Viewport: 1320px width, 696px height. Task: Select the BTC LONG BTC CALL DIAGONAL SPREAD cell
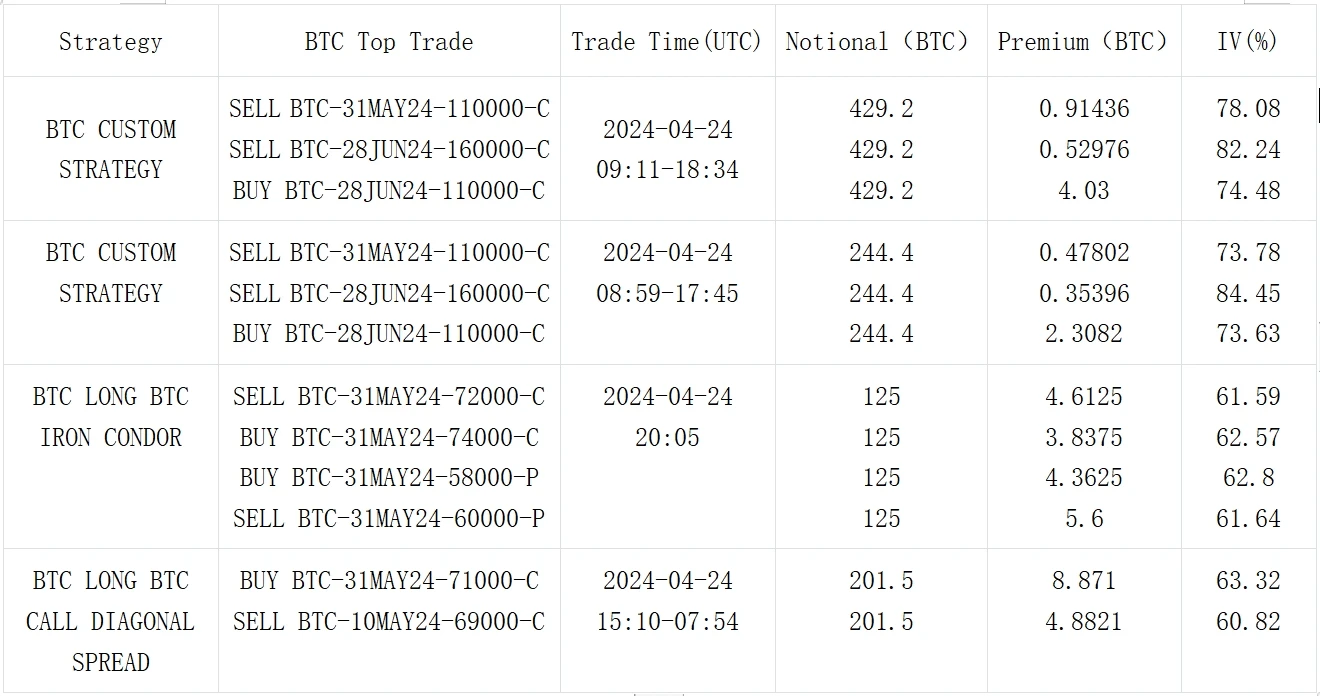click(x=110, y=621)
